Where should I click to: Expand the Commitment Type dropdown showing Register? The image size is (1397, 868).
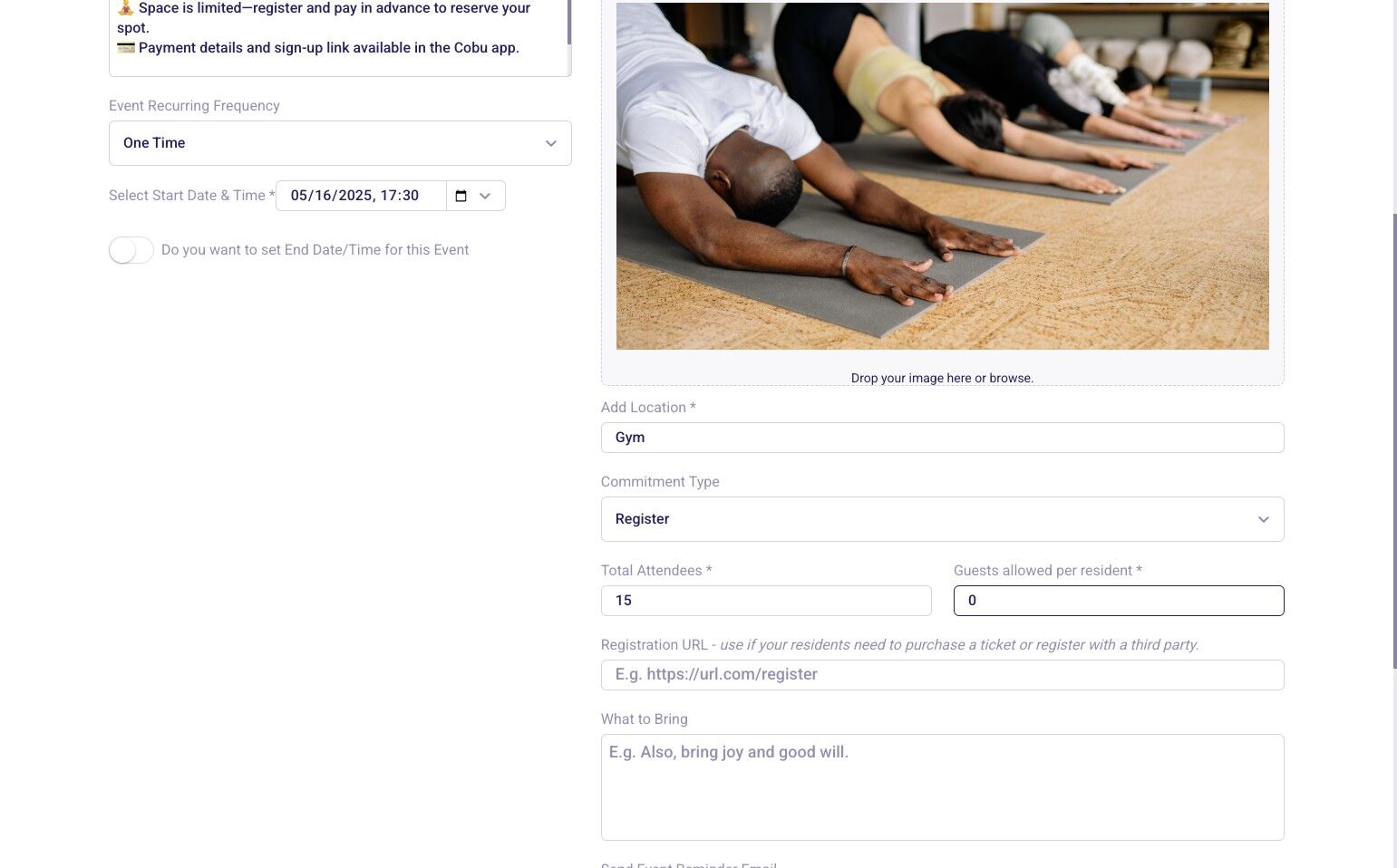click(x=942, y=519)
